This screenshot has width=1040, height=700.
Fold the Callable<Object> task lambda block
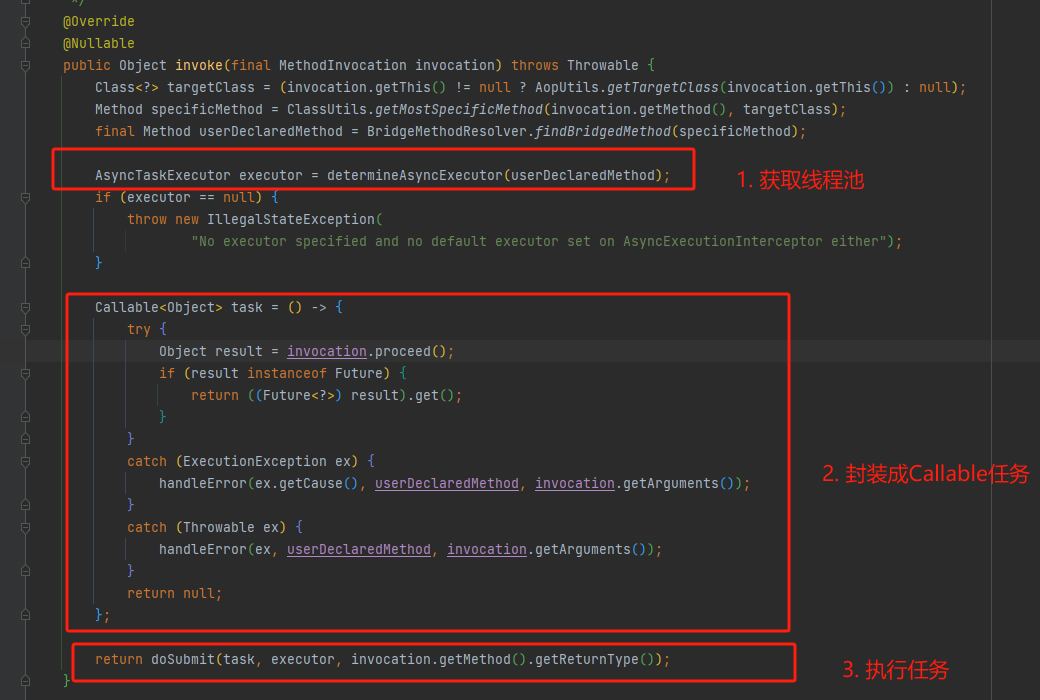tap(25, 308)
